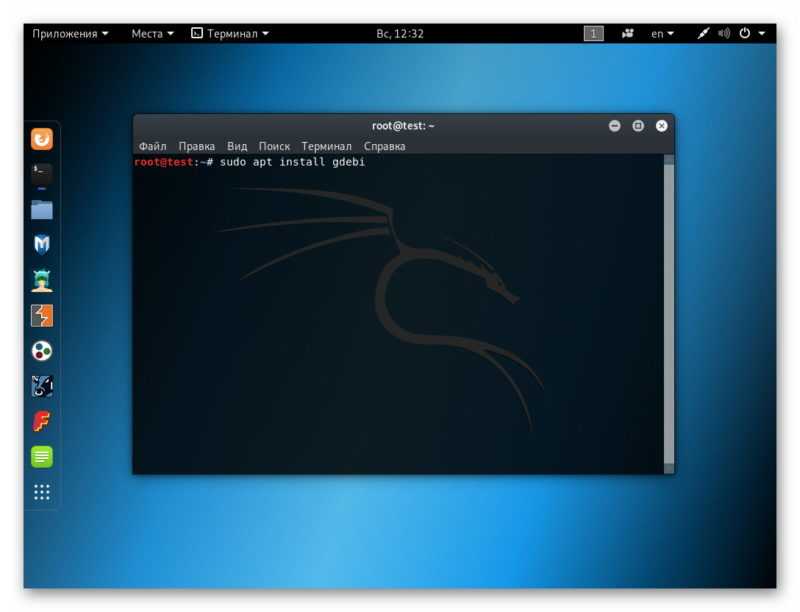Maximize the terminal window
This screenshot has width=800, height=612.
(638, 125)
